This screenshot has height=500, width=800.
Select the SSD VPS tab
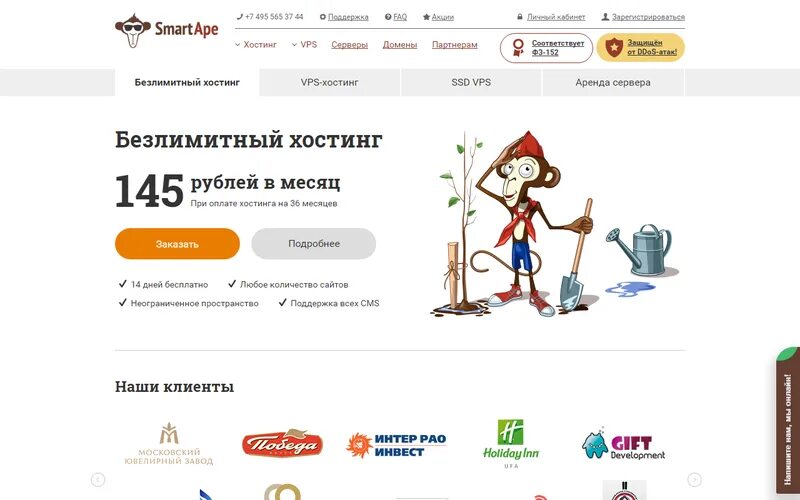pos(471,82)
